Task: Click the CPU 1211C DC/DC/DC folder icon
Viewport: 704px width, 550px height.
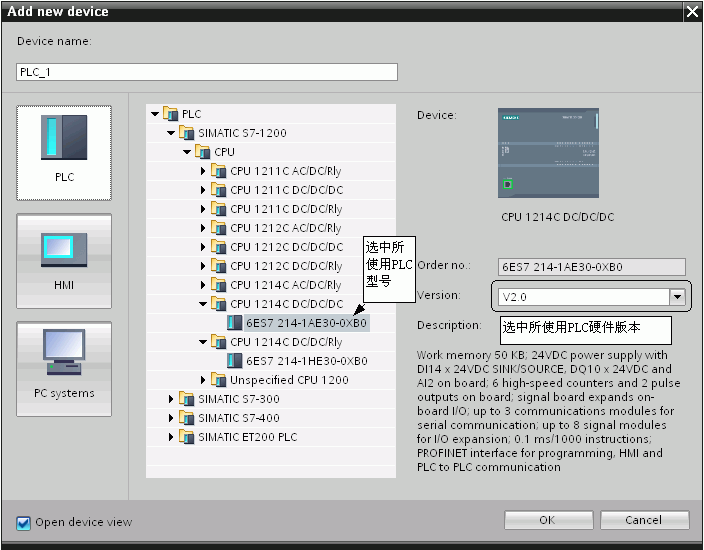Action: click(x=219, y=190)
